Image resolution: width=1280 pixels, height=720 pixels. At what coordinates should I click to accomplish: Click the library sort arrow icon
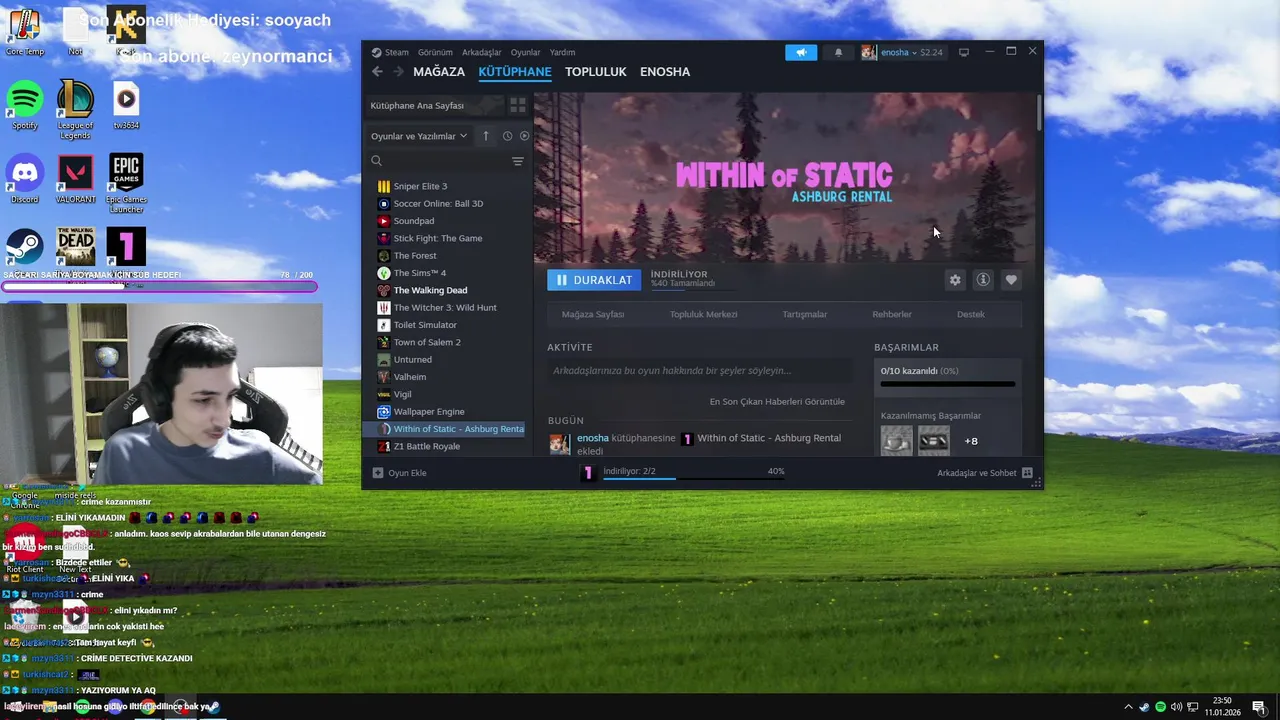point(486,136)
